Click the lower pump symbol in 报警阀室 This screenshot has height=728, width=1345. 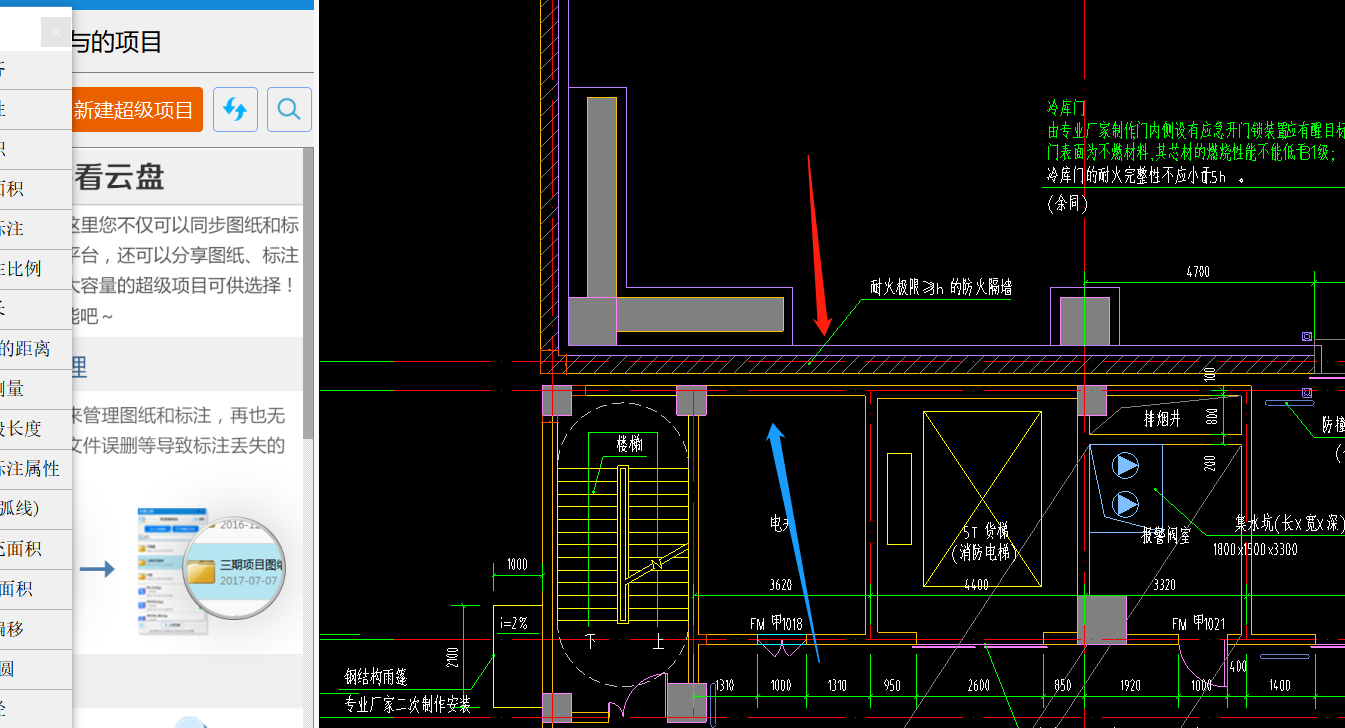[x=1127, y=503]
